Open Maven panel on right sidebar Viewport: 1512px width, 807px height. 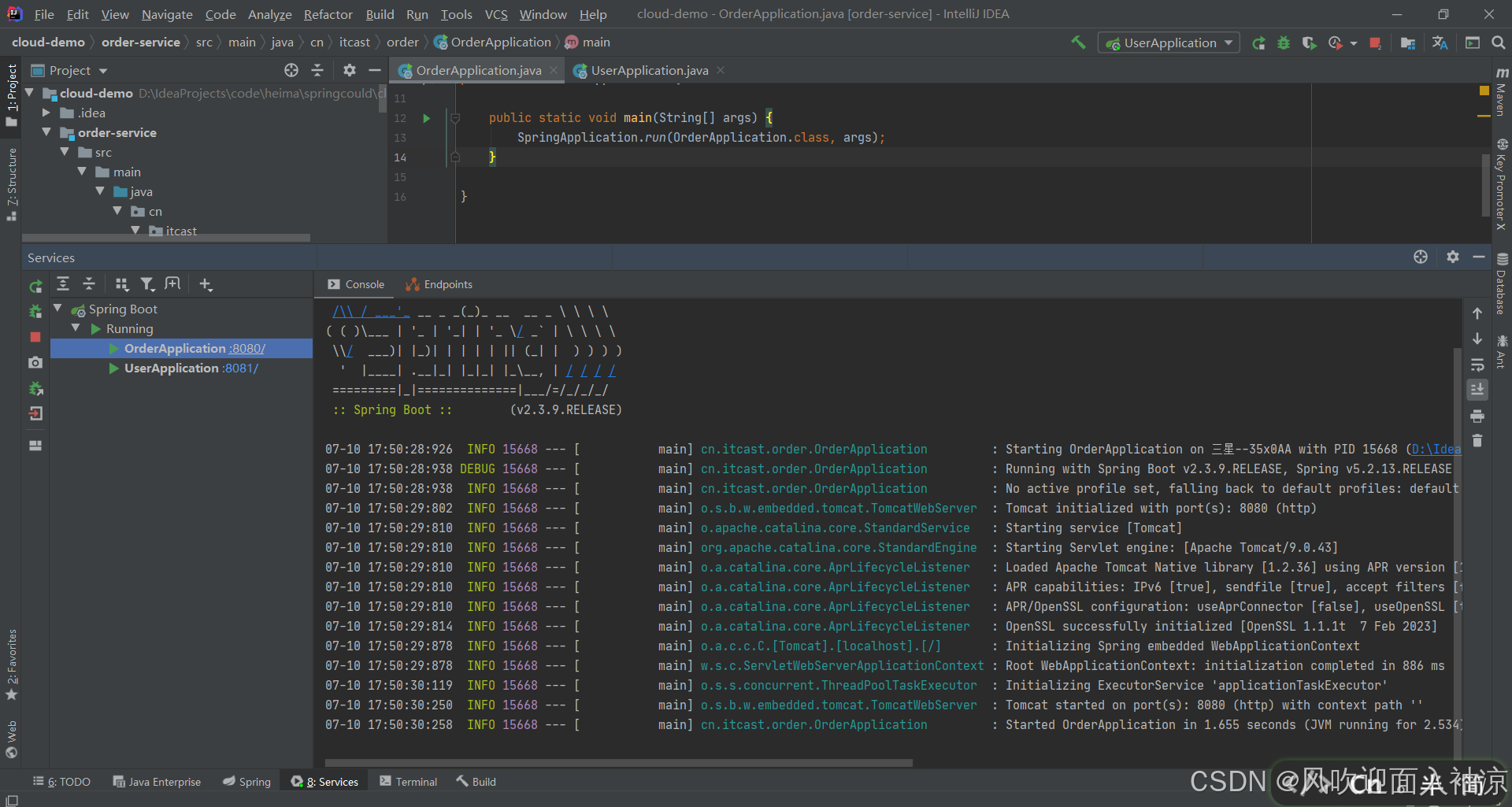1501,91
